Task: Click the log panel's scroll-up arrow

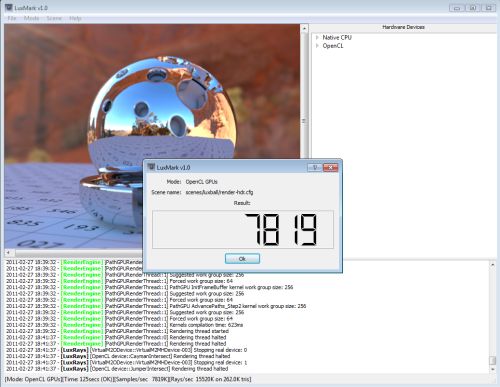Action: click(492, 264)
